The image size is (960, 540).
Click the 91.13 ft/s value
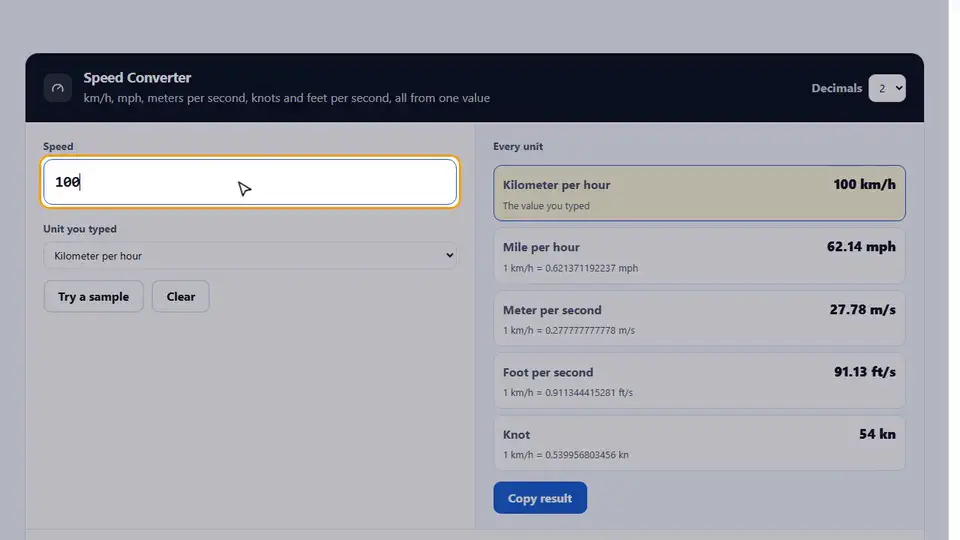tap(864, 372)
